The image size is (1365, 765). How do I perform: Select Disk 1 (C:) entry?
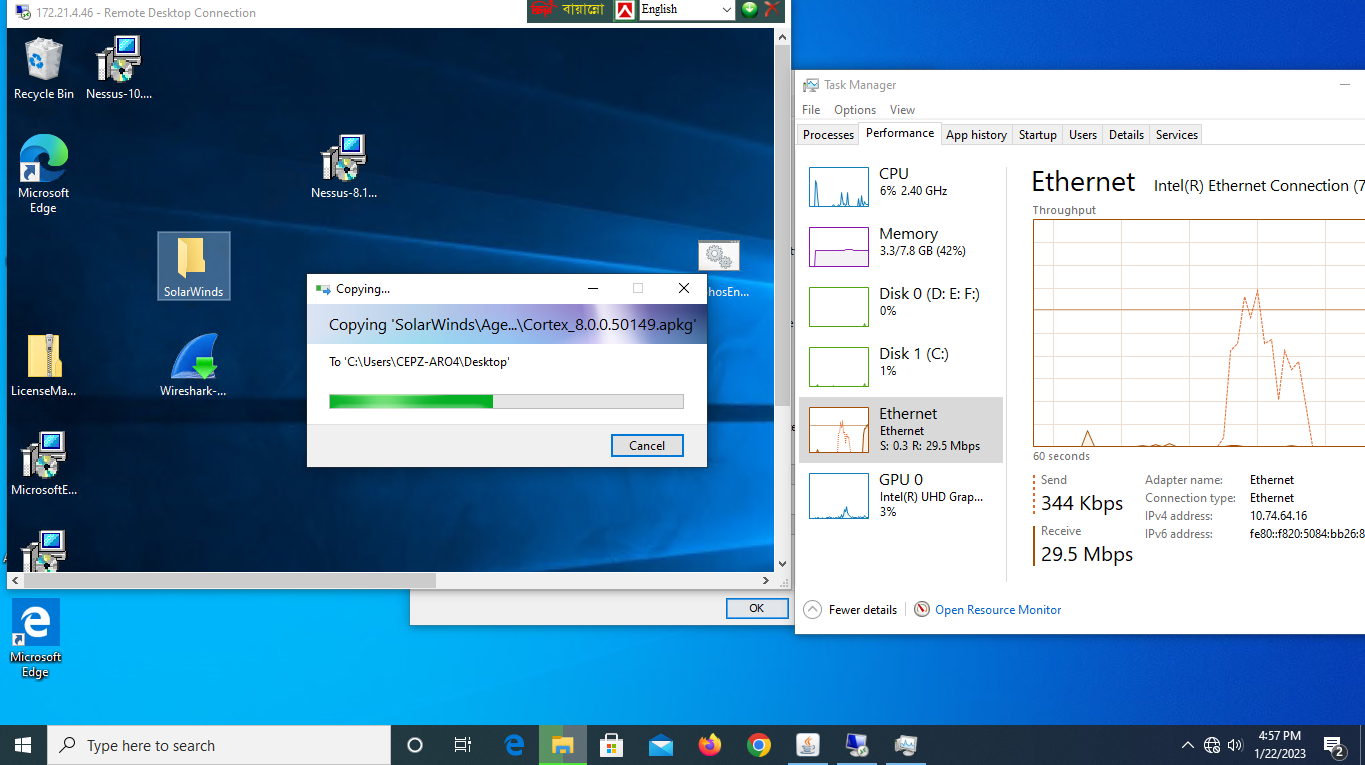(900, 367)
